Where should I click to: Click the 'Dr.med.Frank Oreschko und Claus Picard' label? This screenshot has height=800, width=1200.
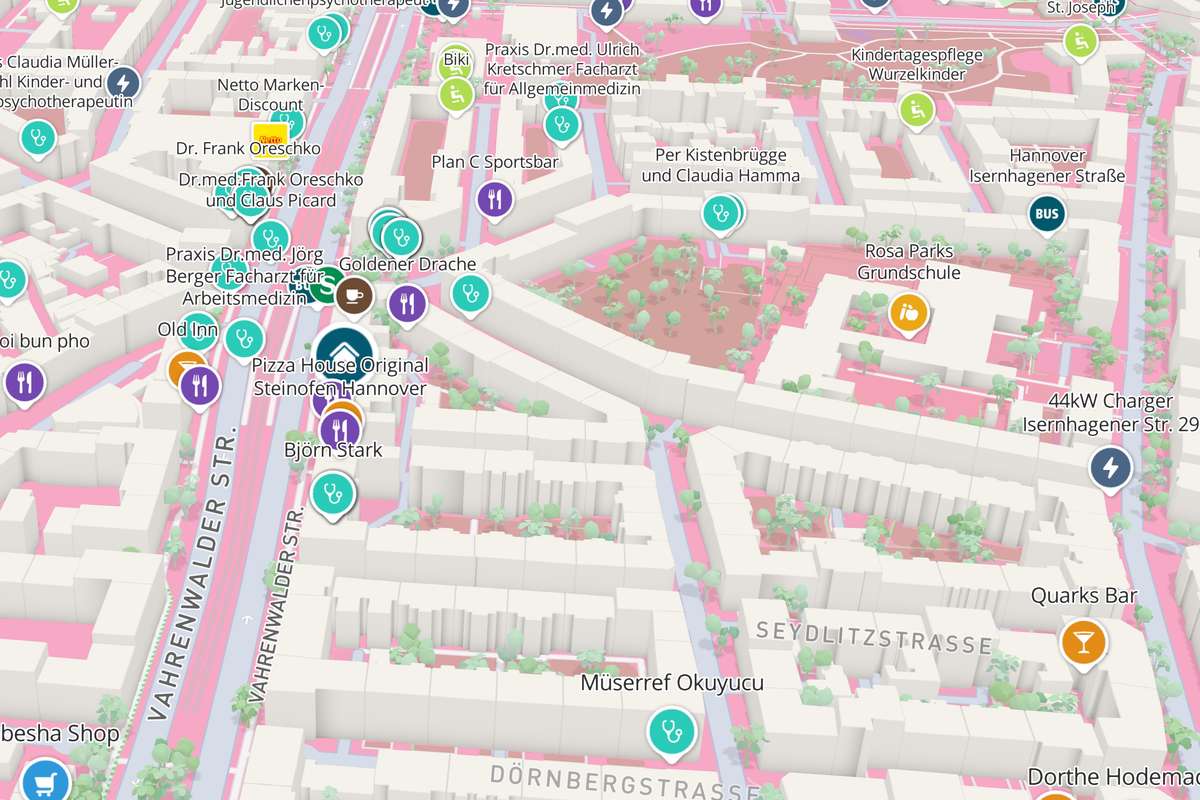pyautogui.click(x=270, y=190)
